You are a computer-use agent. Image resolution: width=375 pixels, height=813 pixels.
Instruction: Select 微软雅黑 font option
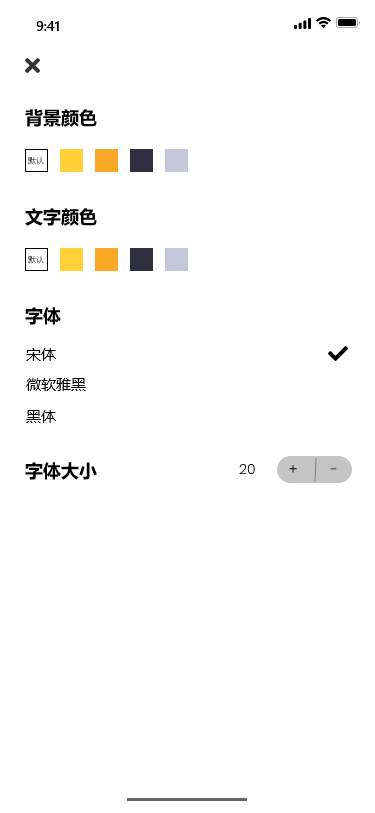[x=56, y=385]
